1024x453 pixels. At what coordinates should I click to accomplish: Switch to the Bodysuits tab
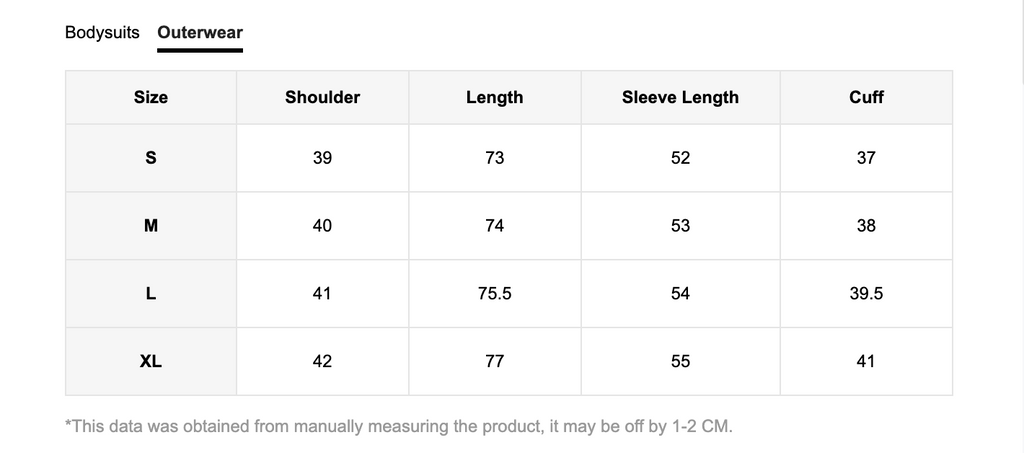(x=102, y=33)
